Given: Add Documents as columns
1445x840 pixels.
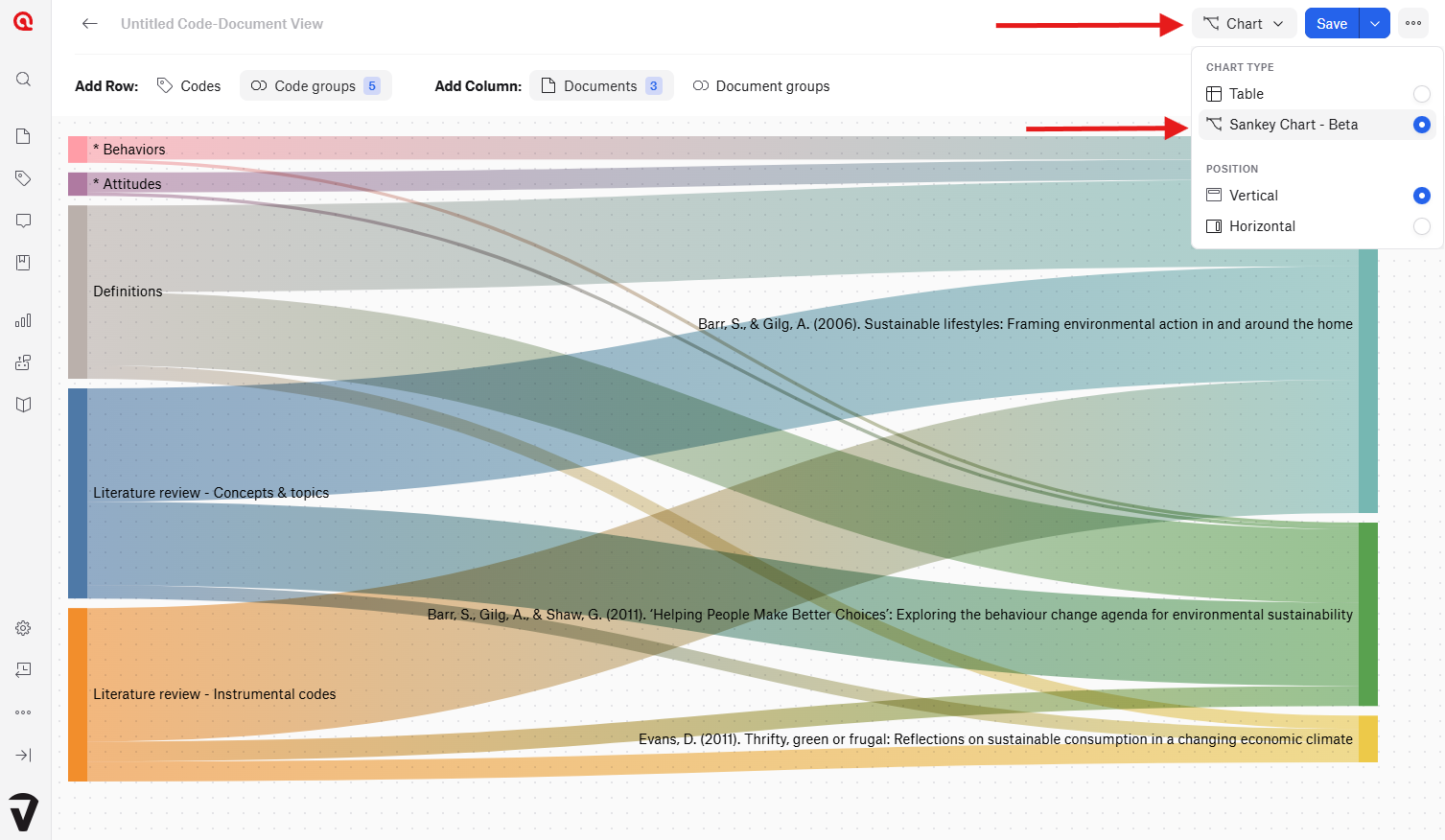Looking at the screenshot, I should [601, 85].
